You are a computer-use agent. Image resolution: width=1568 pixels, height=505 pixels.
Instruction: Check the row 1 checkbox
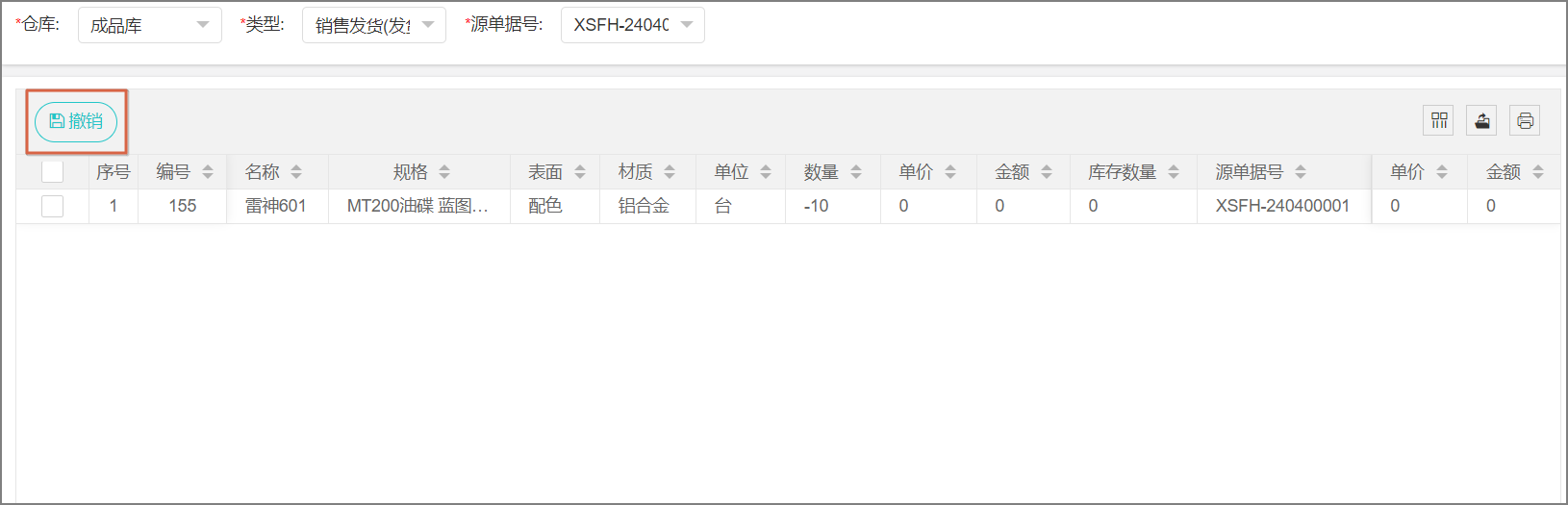point(53,206)
